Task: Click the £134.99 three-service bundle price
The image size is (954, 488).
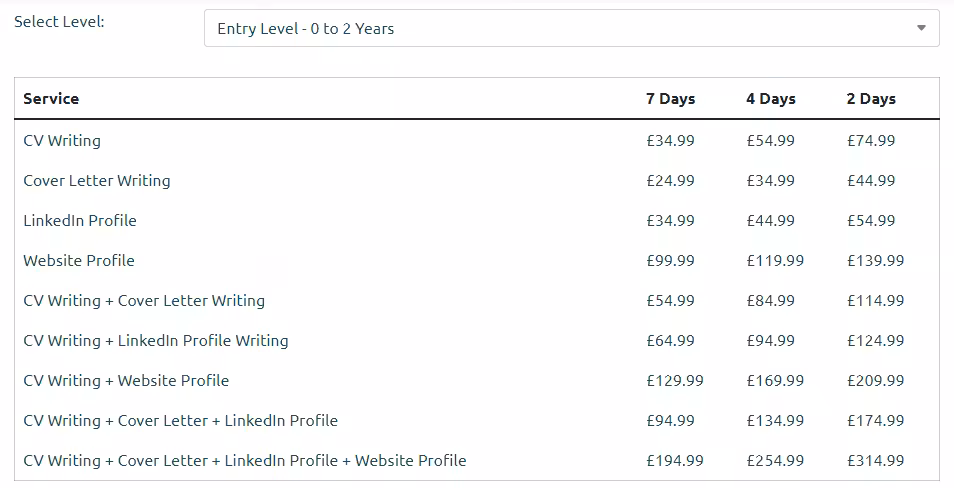Action: pyautogui.click(x=775, y=420)
